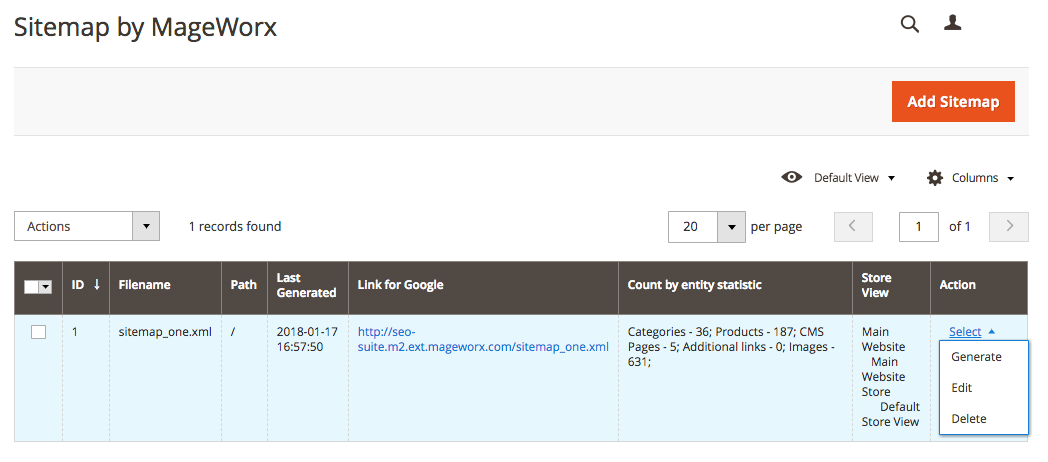
Task: Click the eye icon beside Default View
Action: (x=791, y=177)
